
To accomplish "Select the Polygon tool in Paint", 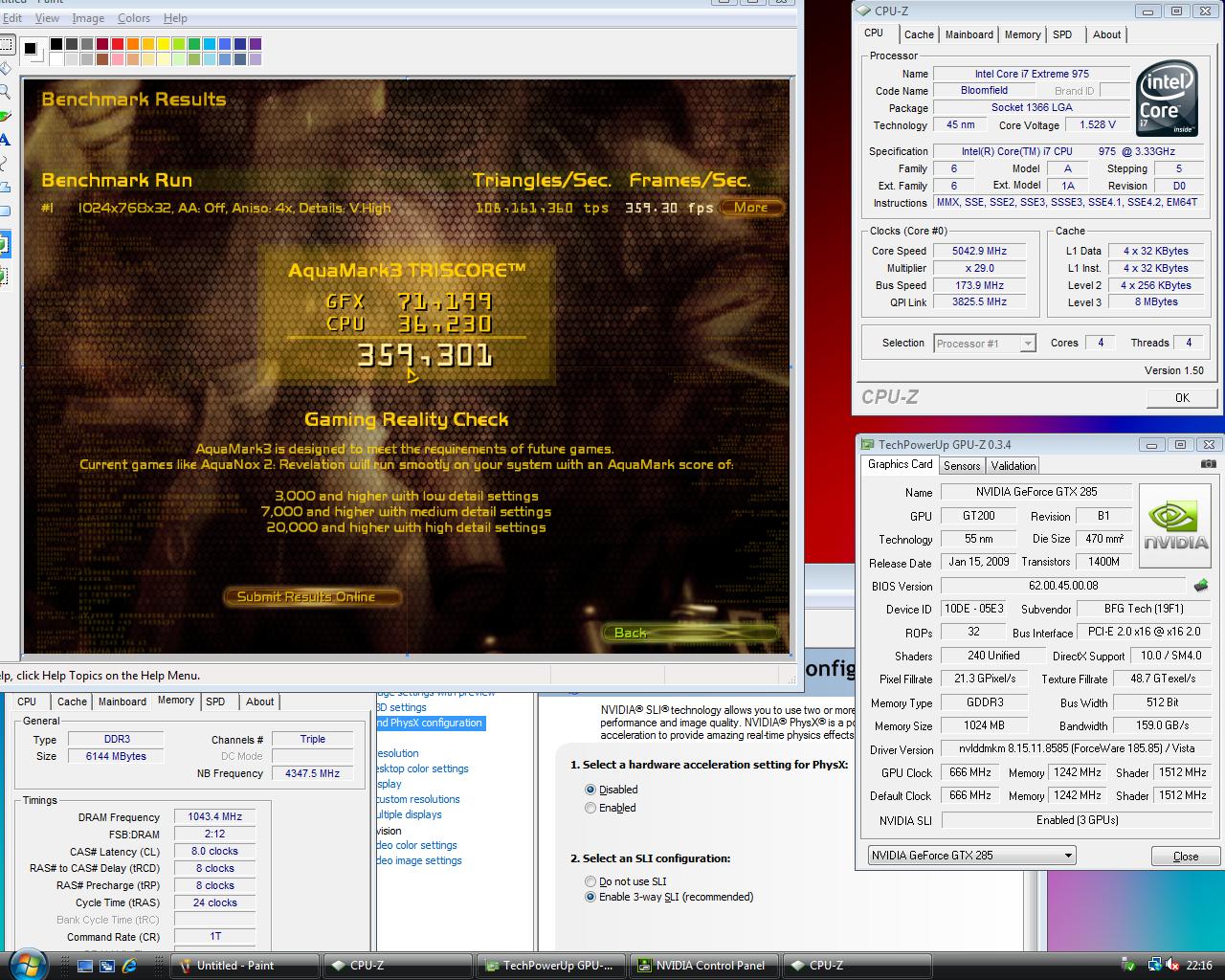I will pos(5,188).
